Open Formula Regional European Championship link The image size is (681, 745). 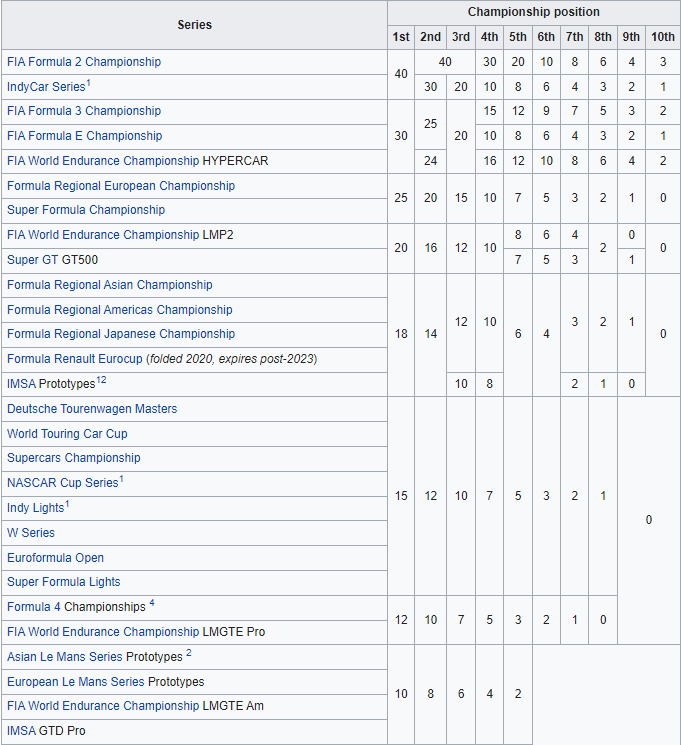[121, 186]
